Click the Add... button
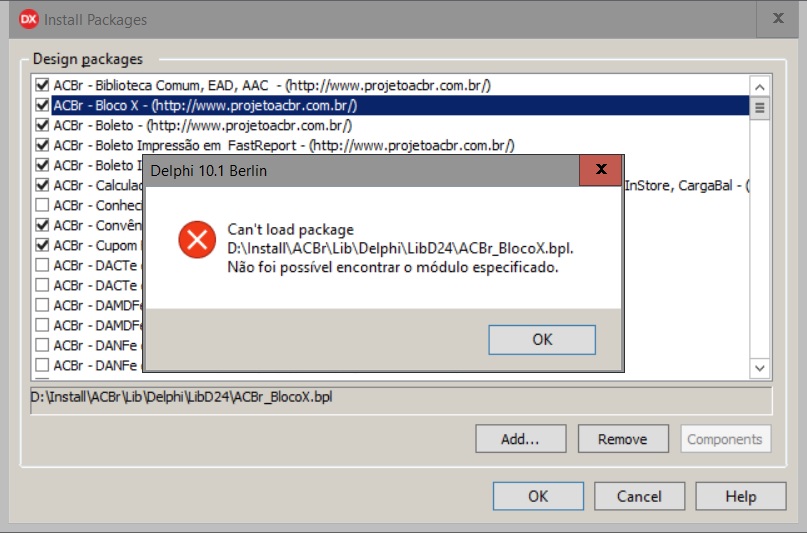 click(x=520, y=439)
